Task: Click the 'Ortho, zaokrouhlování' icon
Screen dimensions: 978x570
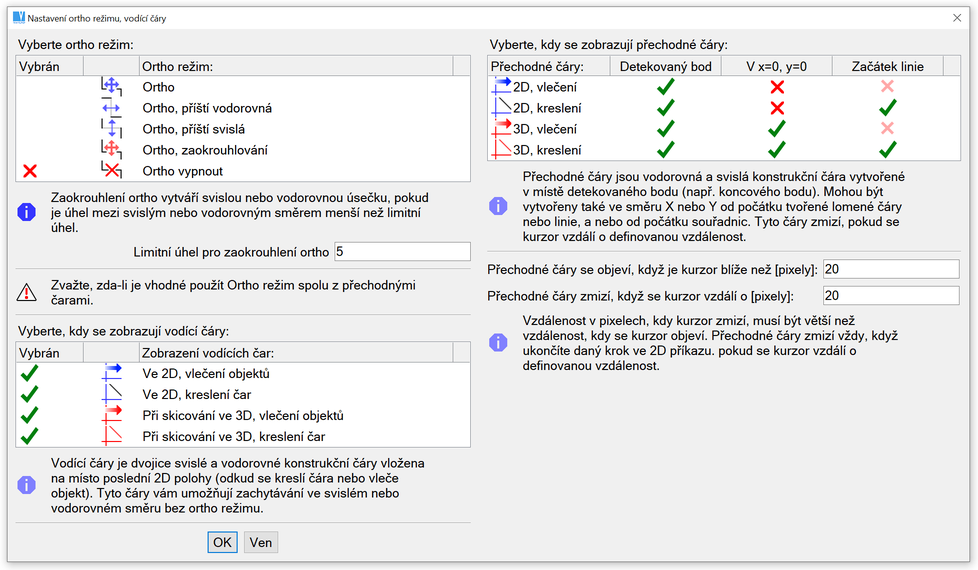Action: (111, 150)
